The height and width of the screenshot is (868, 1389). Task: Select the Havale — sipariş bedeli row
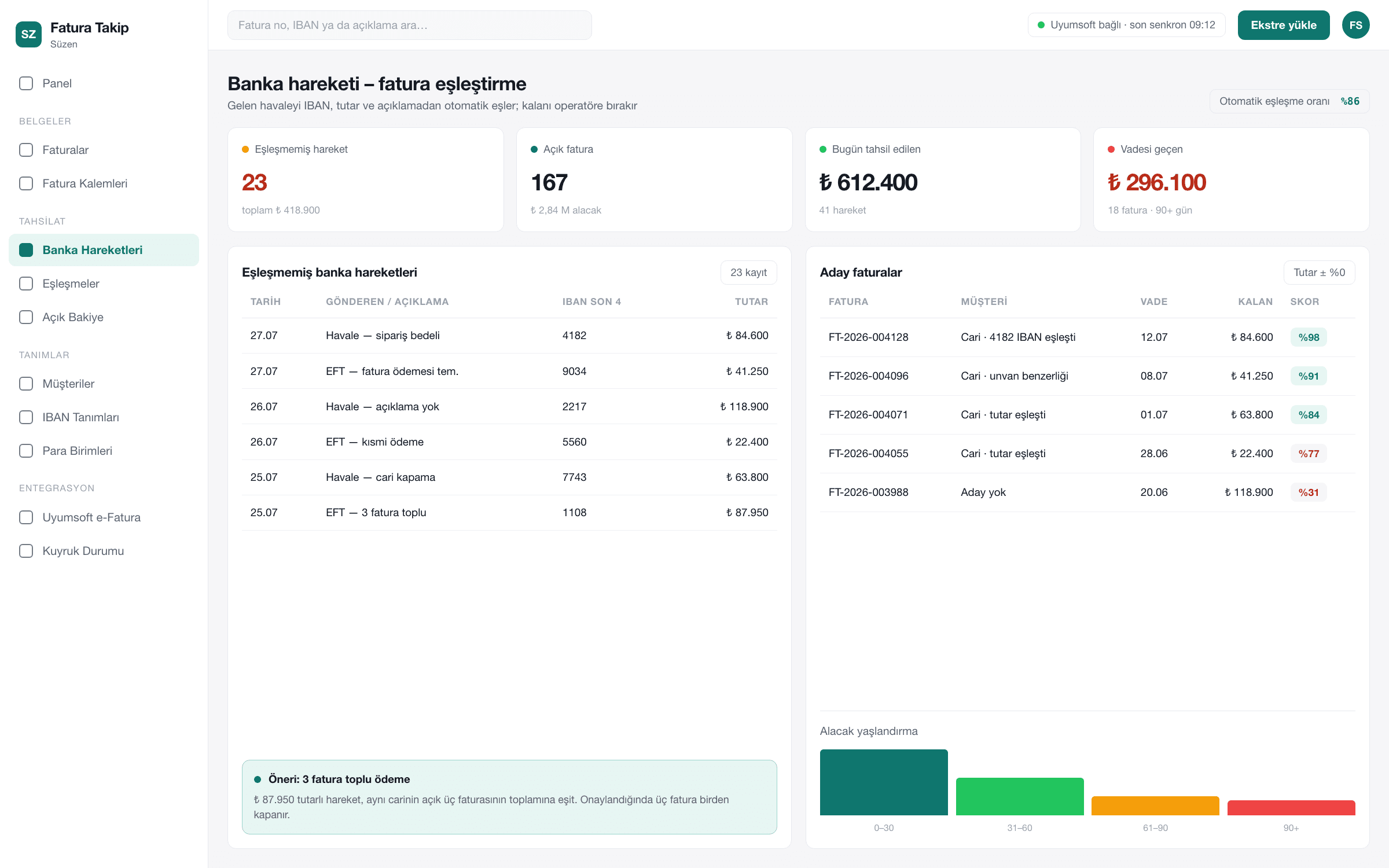pos(509,336)
